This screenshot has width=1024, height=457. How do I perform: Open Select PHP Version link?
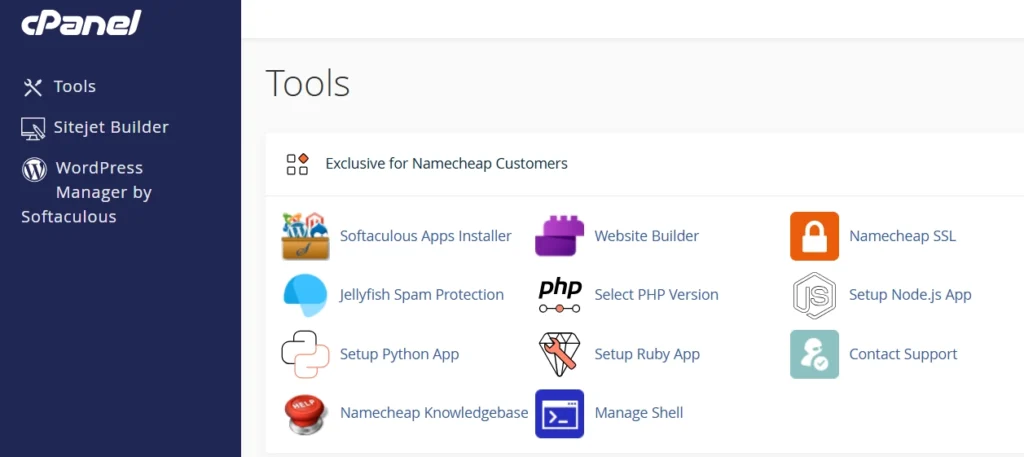pyautogui.click(x=656, y=294)
